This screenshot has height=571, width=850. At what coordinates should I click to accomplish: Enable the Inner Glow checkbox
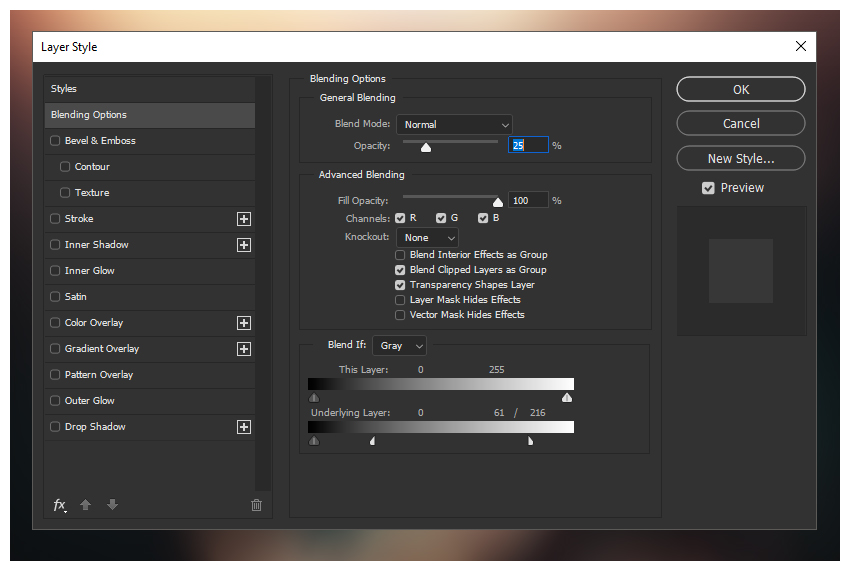tap(55, 271)
